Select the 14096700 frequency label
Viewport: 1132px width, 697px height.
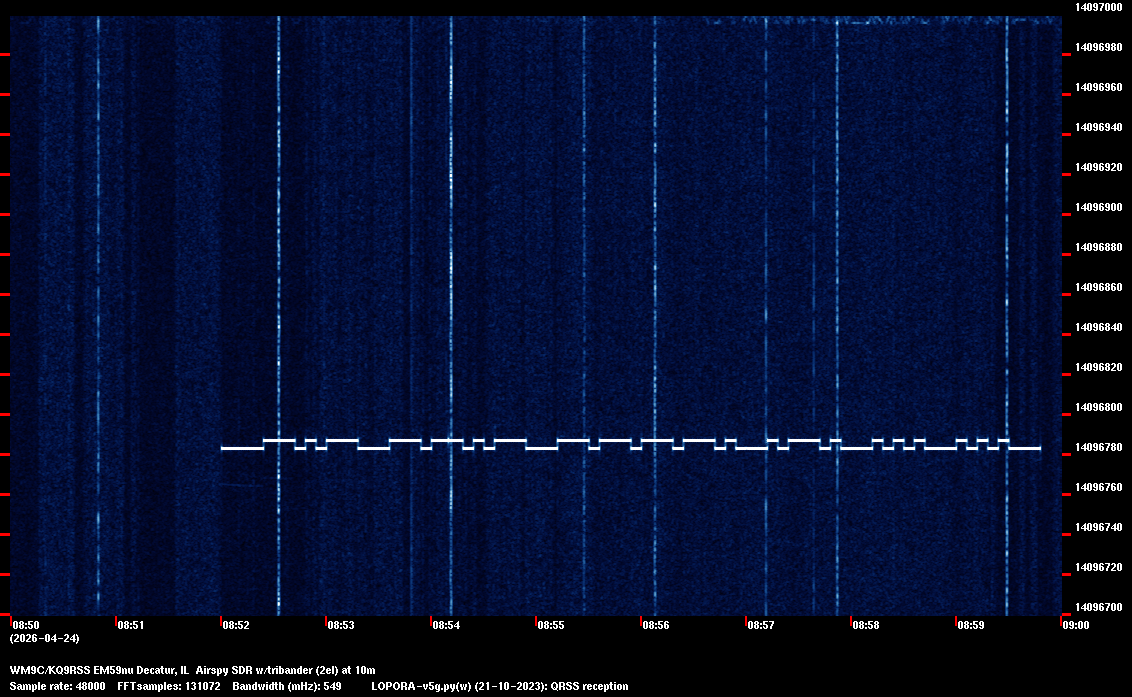pos(1097,607)
